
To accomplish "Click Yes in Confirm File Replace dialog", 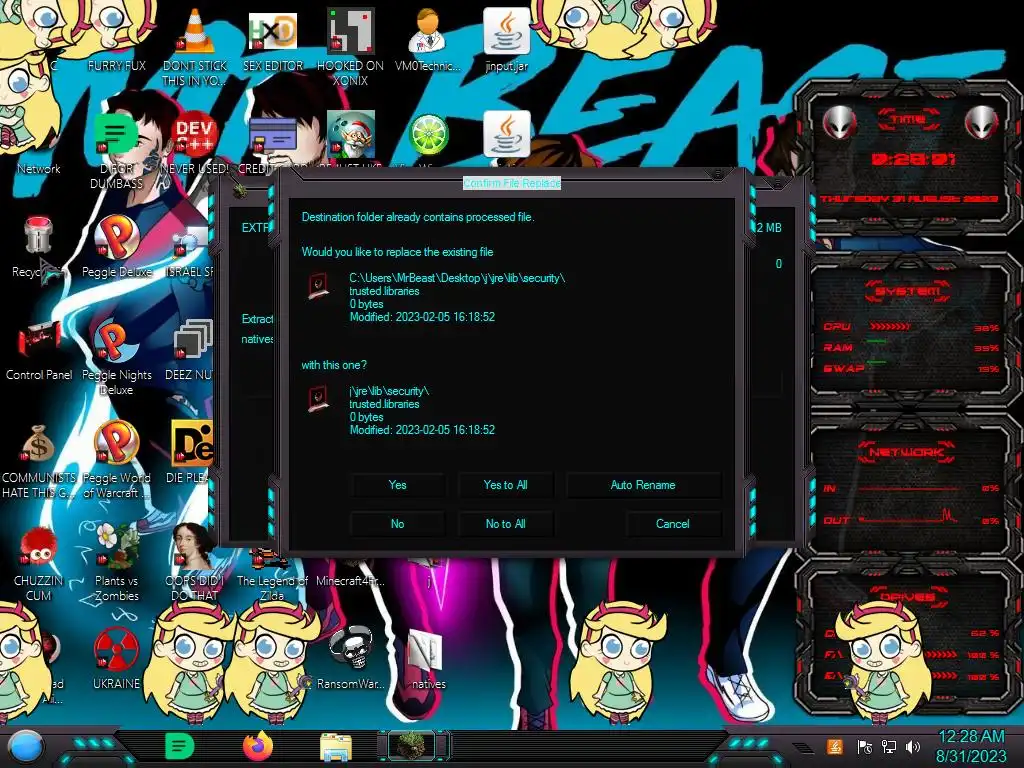I will 397,485.
